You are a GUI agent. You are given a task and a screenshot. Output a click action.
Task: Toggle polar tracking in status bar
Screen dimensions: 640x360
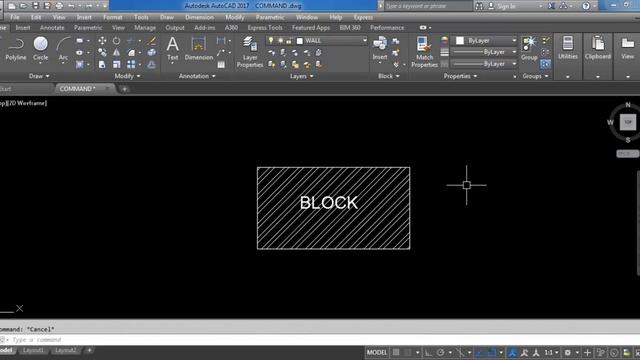(440, 352)
